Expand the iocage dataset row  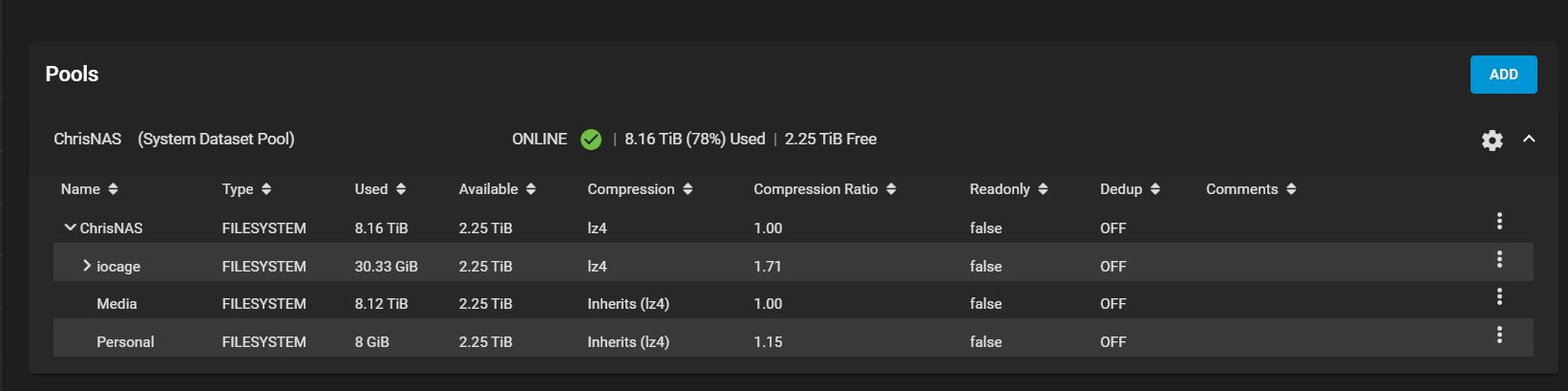(x=87, y=266)
